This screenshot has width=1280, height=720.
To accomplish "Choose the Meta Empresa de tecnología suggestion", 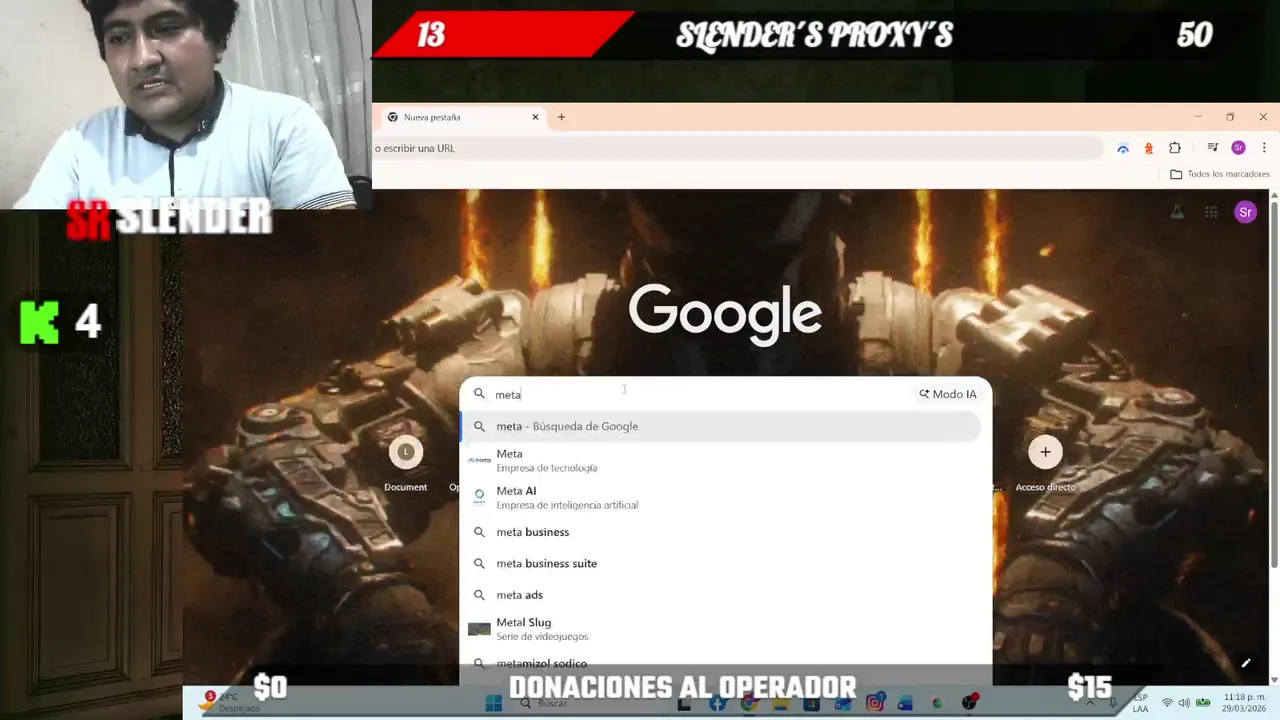I will point(721,460).
